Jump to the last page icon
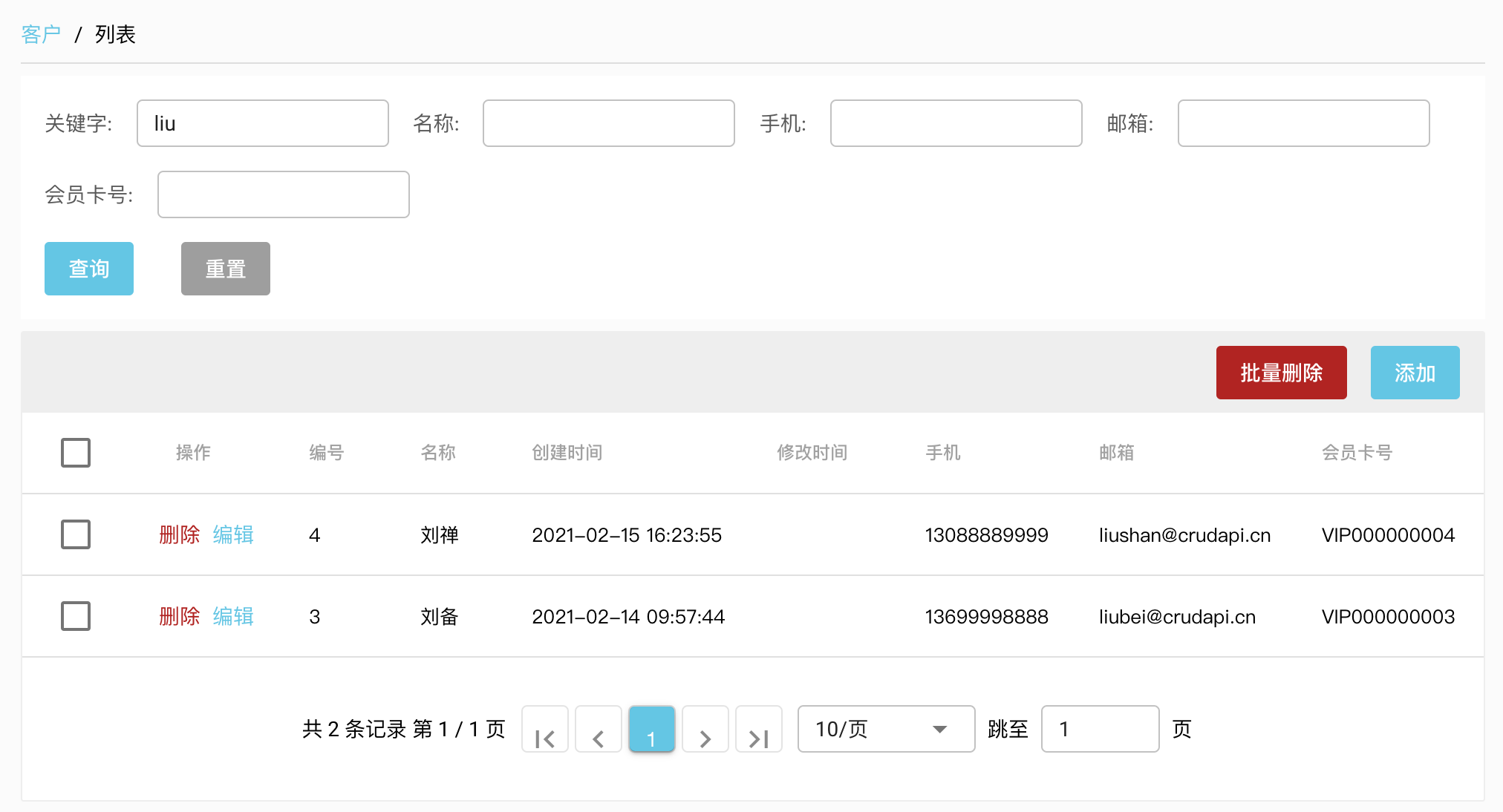 click(x=758, y=729)
